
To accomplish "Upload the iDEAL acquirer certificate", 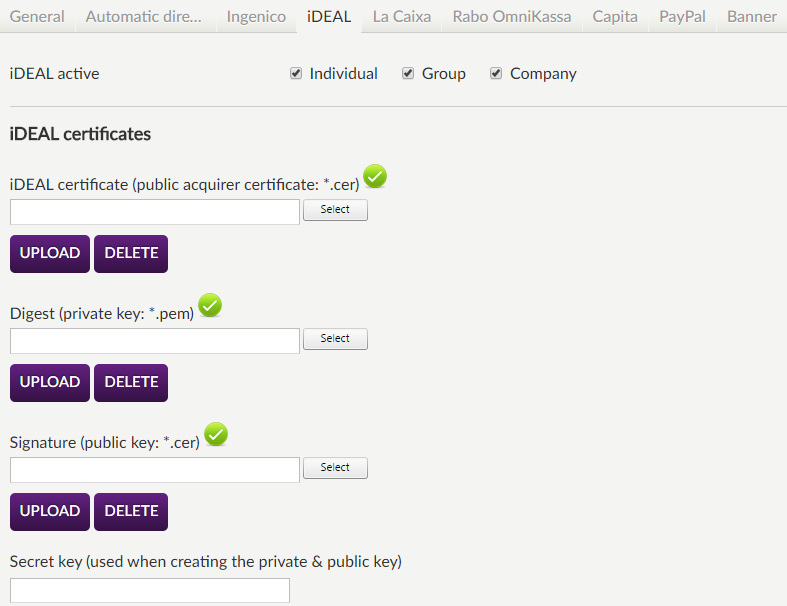I will [50, 254].
